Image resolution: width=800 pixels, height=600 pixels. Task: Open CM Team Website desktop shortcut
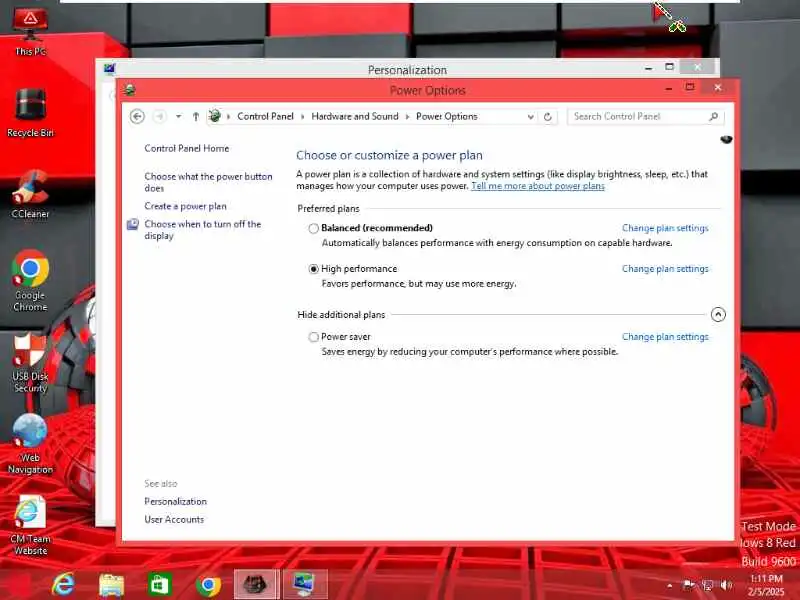(x=30, y=526)
